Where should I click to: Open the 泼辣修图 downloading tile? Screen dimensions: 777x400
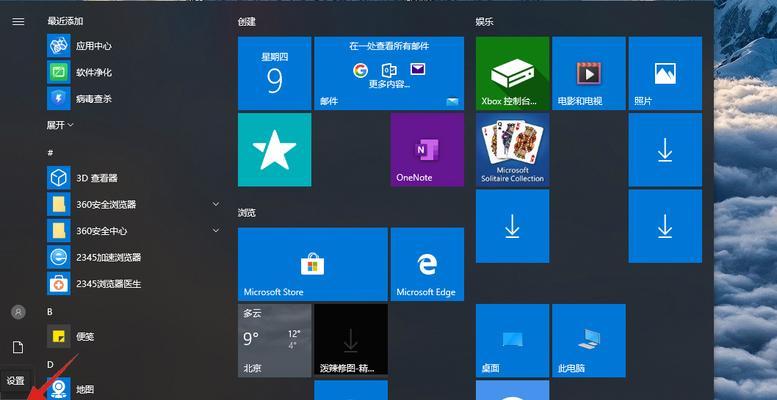coord(351,341)
